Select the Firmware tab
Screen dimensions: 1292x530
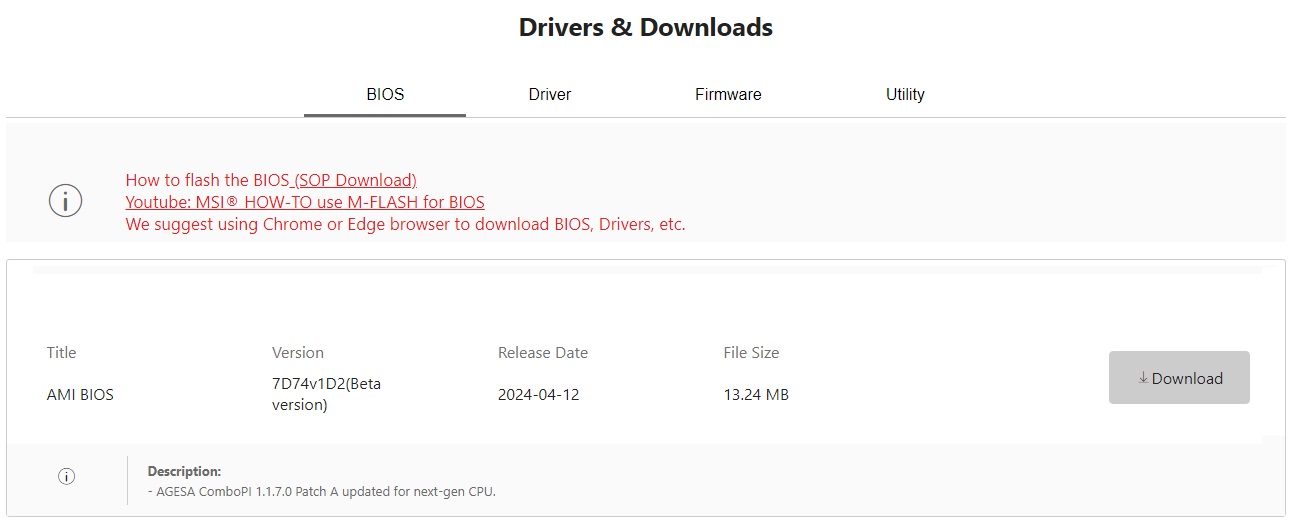[x=728, y=95]
